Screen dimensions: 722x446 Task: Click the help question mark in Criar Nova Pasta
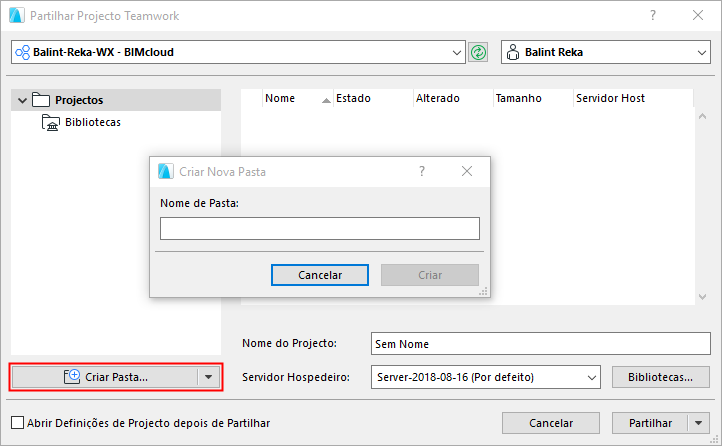(422, 171)
